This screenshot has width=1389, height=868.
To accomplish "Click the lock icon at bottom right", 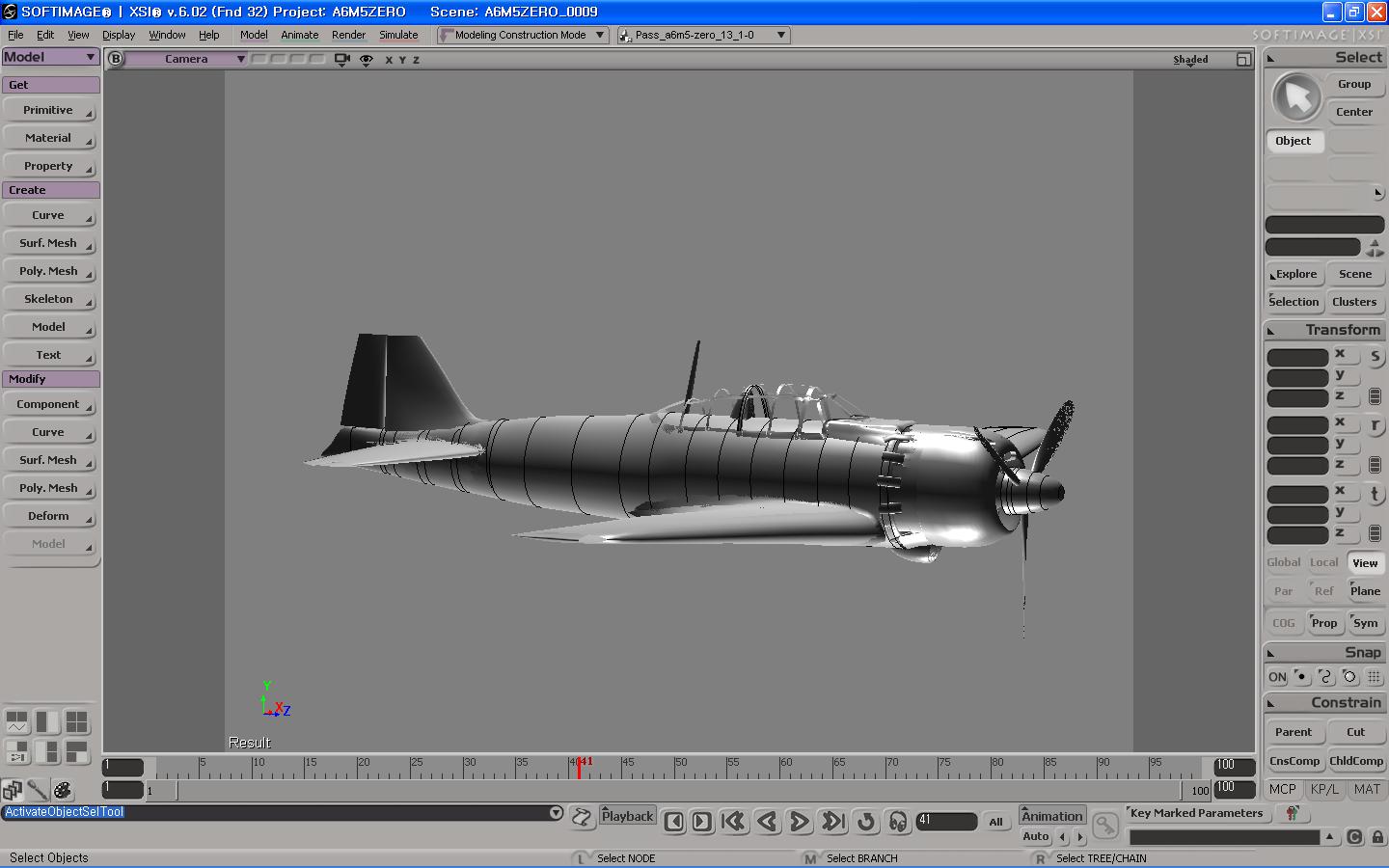I will click(1378, 837).
